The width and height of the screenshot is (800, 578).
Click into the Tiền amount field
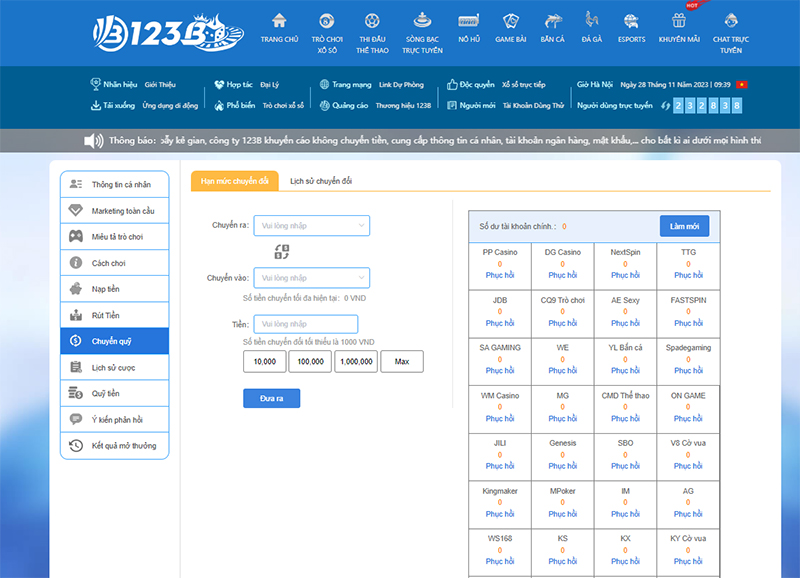pyautogui.click(x=306, y=324)
